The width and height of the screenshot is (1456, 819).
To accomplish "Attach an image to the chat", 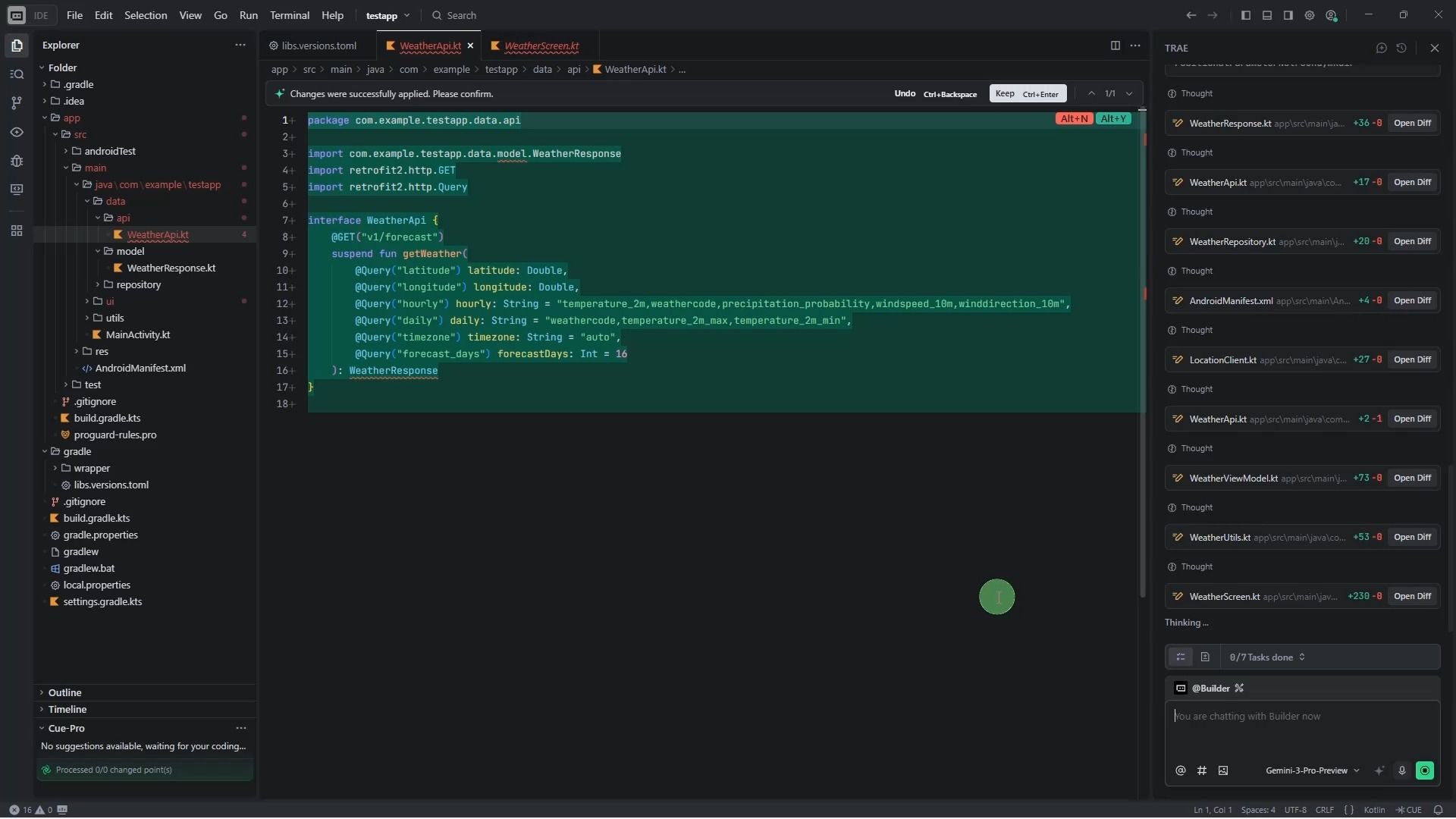I will [1223, 770].
